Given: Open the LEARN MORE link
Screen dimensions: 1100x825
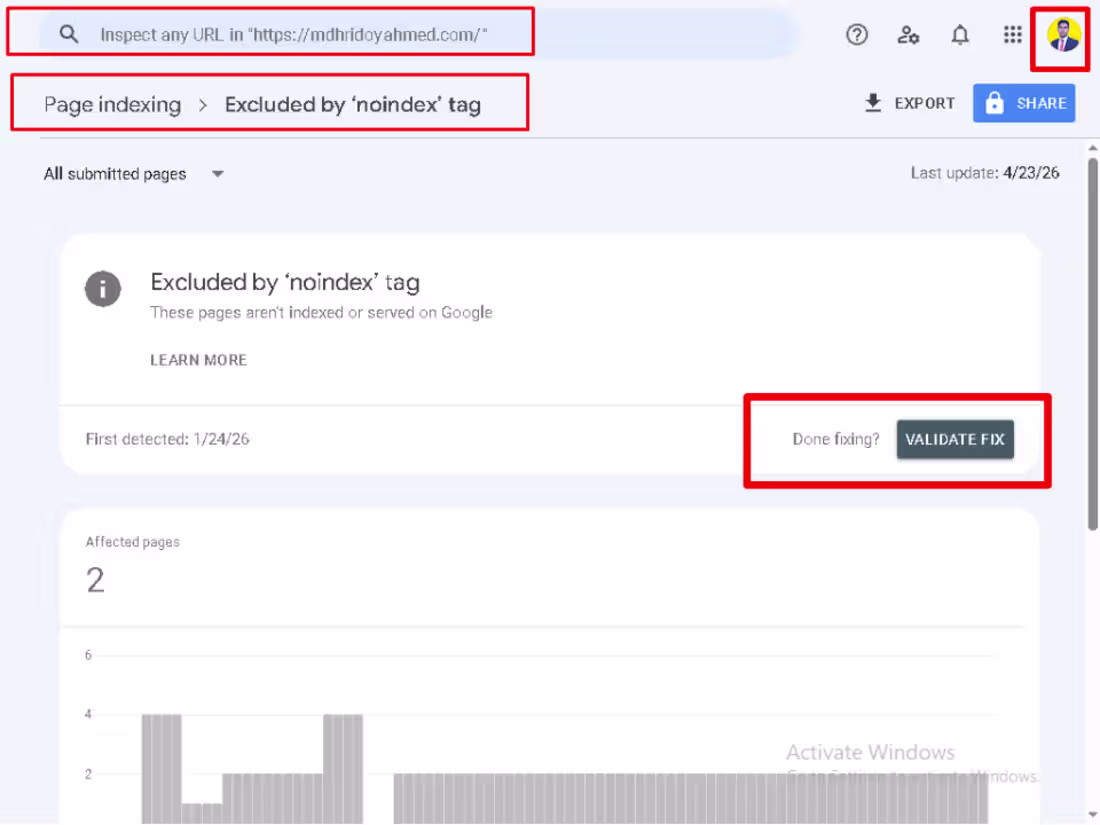Looking at the screenshot, I should [x=199, y=360].
